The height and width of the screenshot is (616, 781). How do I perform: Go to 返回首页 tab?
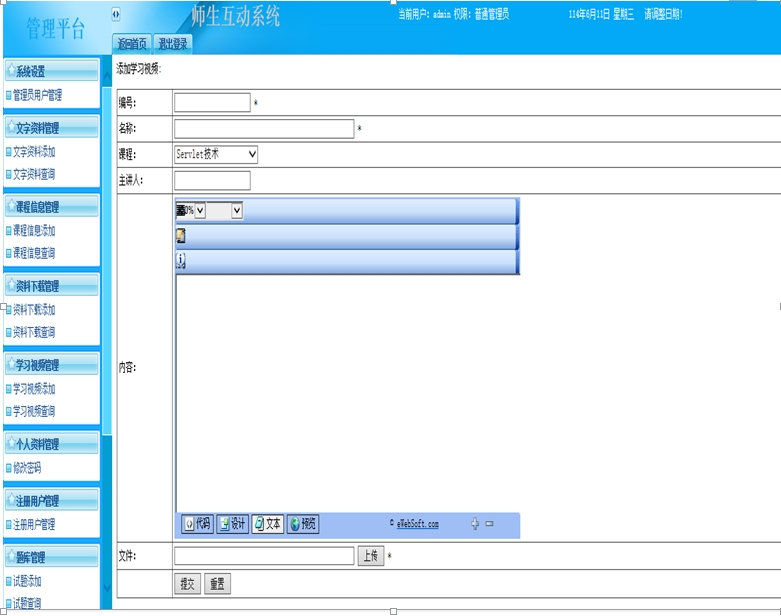click(132, 44)
